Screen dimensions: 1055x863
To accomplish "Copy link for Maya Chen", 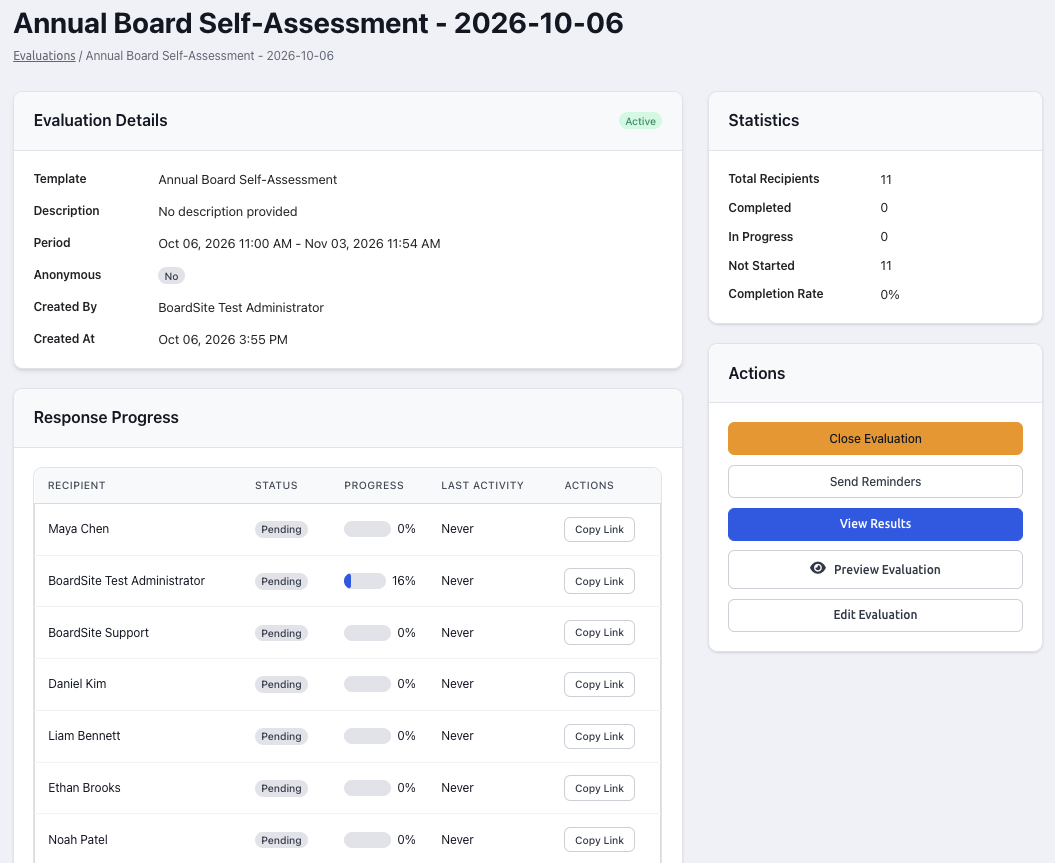I will tap(599, 529).
